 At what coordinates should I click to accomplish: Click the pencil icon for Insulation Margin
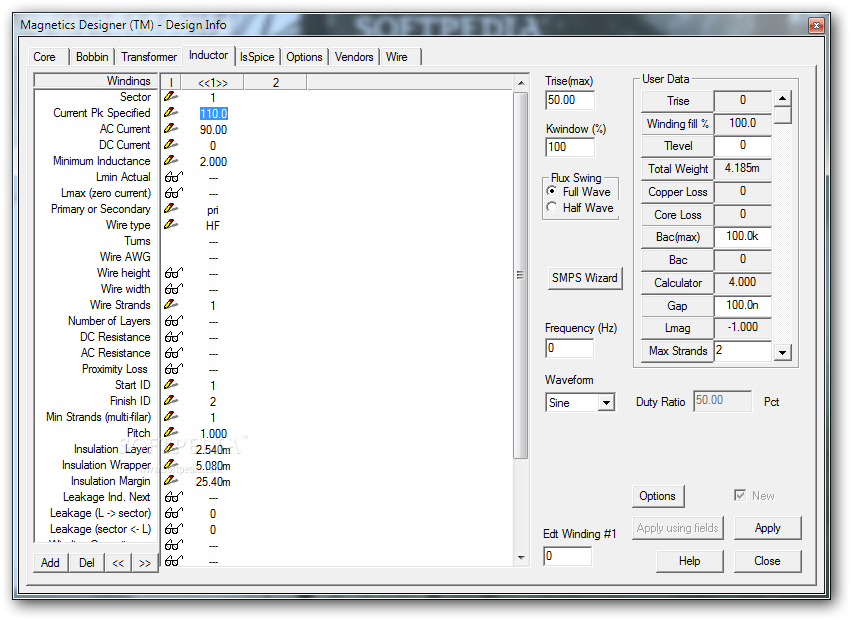click(x=171, y=480)
